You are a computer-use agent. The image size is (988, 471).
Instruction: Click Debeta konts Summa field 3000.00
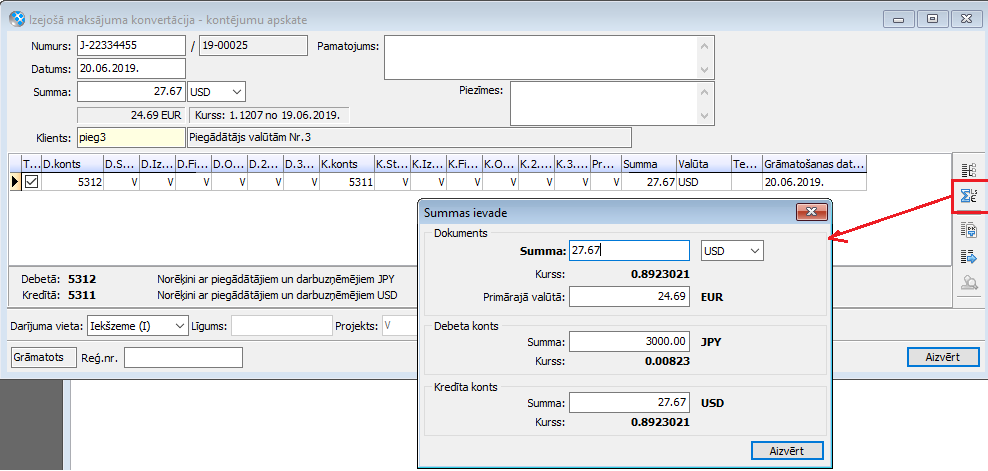[629, 343]
